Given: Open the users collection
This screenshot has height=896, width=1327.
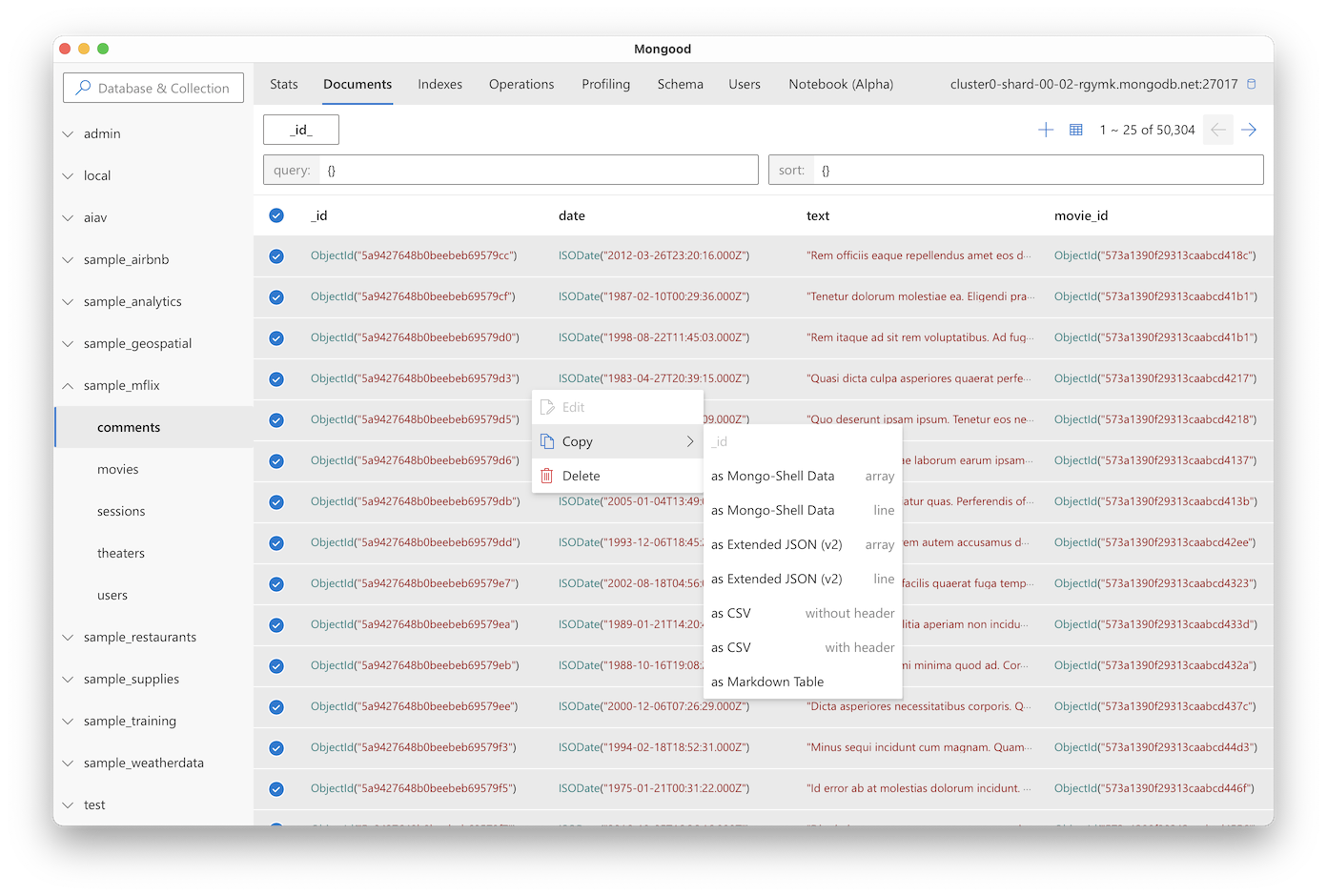Looking at the screenshot, I should 154,595.
